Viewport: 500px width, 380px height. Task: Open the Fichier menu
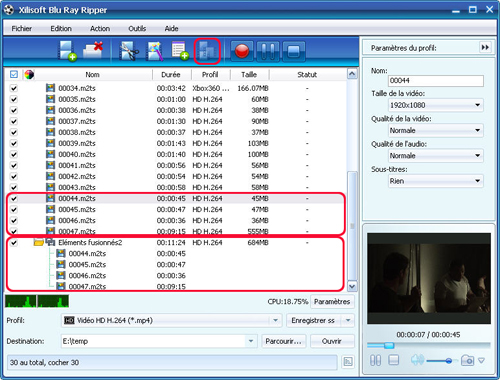tap(22, 29)
